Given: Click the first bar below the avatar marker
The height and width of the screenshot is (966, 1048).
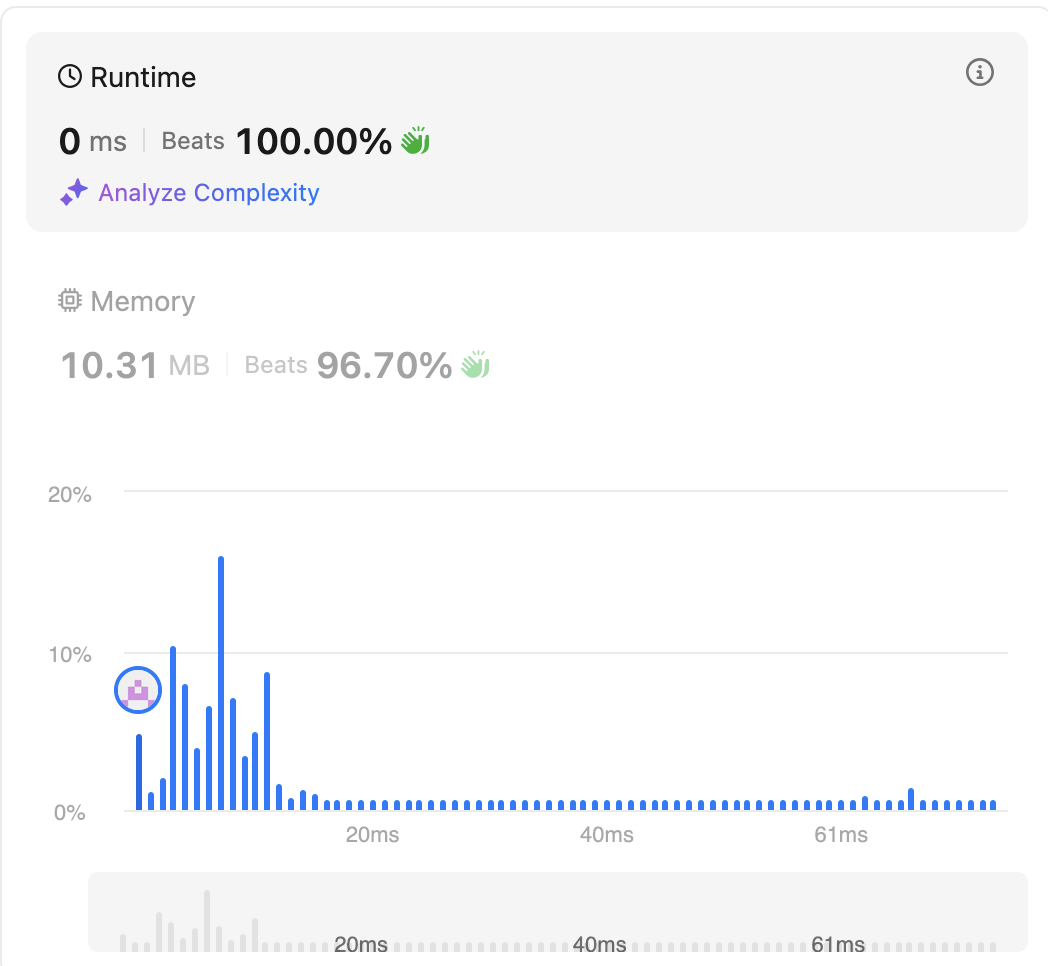Looking at the screenshot, I should (x=139, y=772).
